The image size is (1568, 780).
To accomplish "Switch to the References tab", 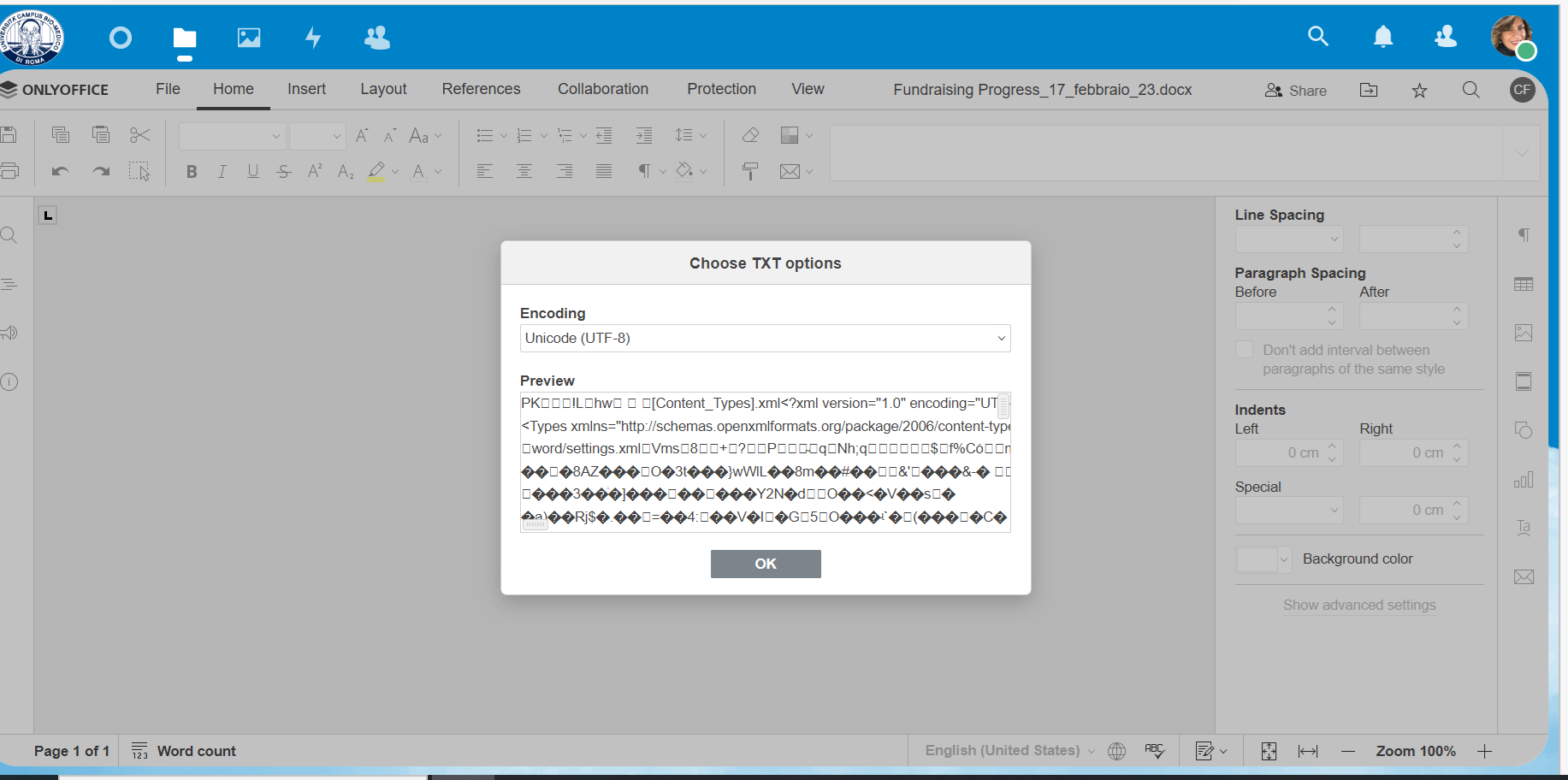I will point(481,89).
